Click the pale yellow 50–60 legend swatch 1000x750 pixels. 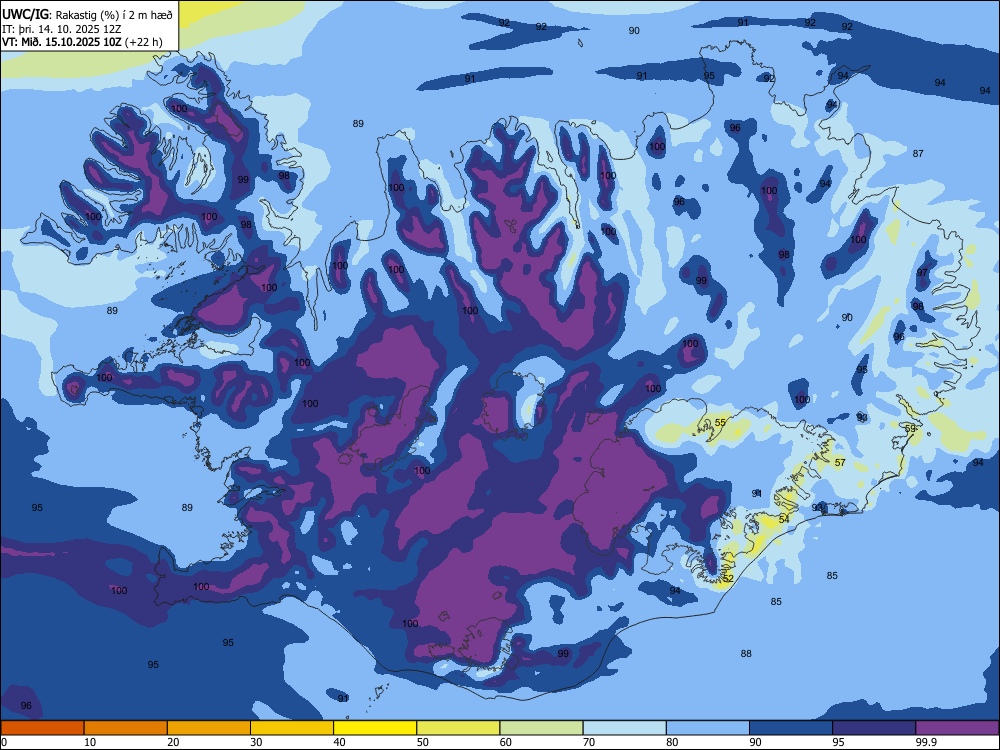pyautogui.click(x=458, y=728)
